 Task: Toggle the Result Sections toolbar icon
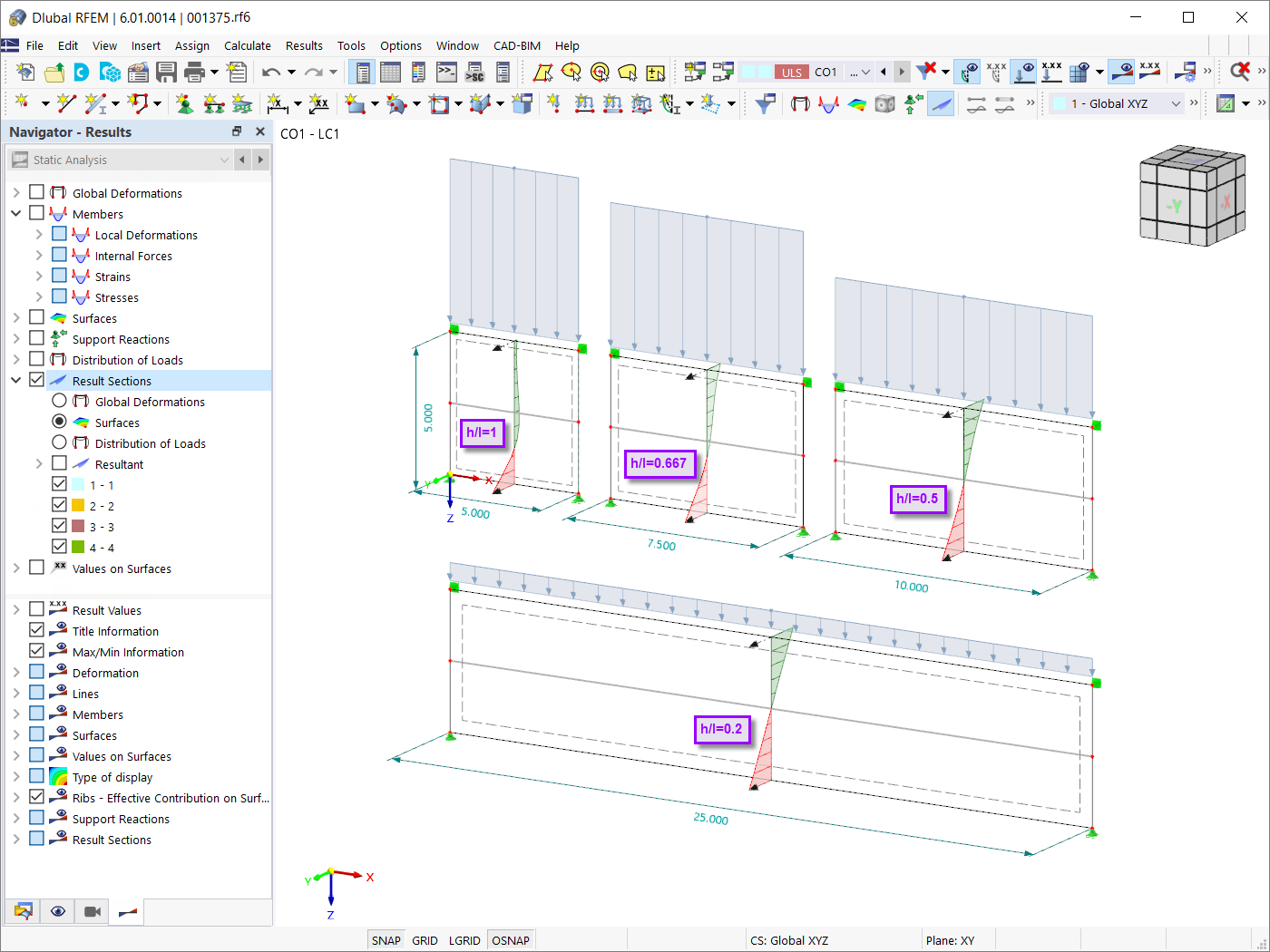tap(942, 103)
